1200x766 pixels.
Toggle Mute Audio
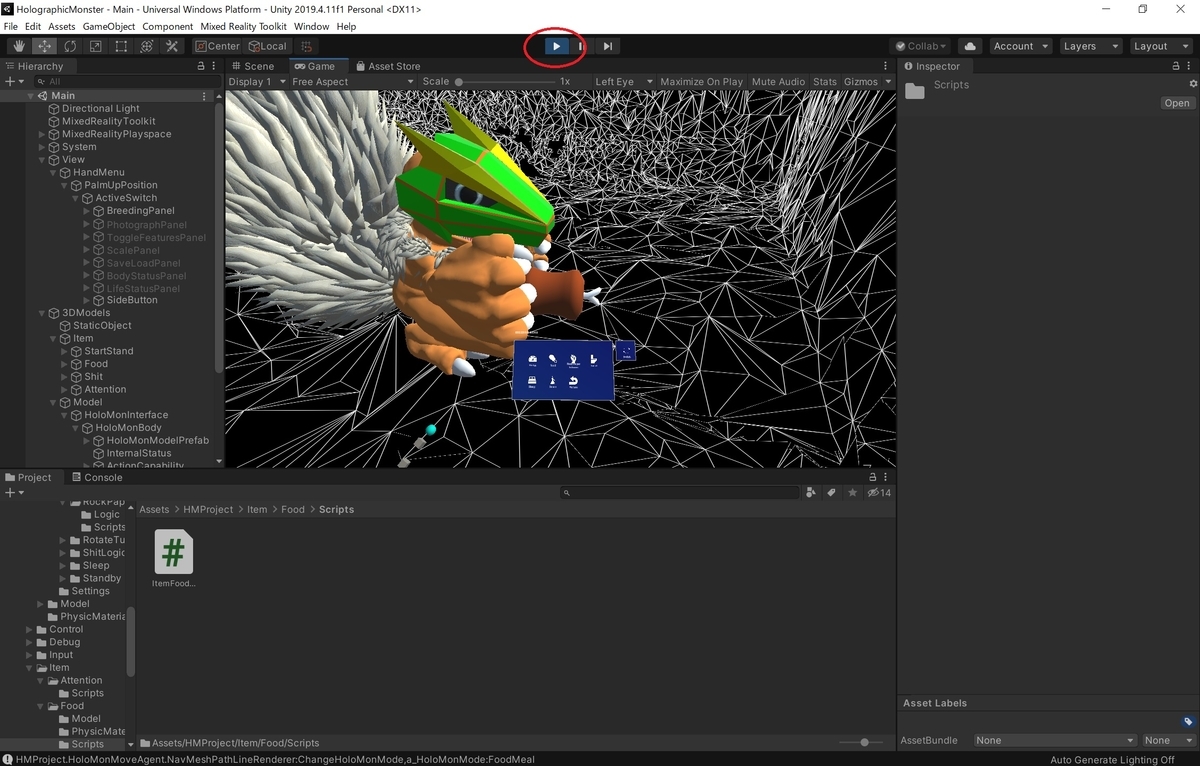coord(778,82)
